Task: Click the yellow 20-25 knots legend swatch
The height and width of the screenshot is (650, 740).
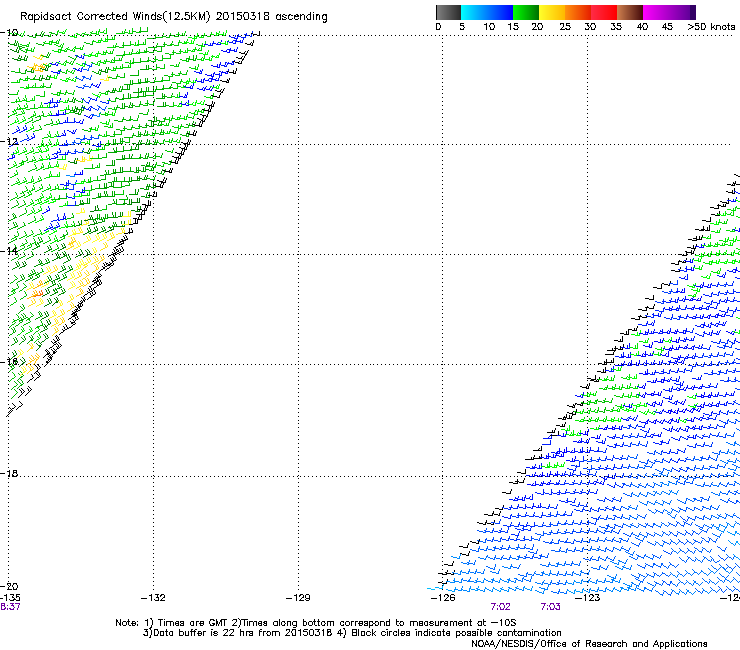Action: tap(552, 12)
